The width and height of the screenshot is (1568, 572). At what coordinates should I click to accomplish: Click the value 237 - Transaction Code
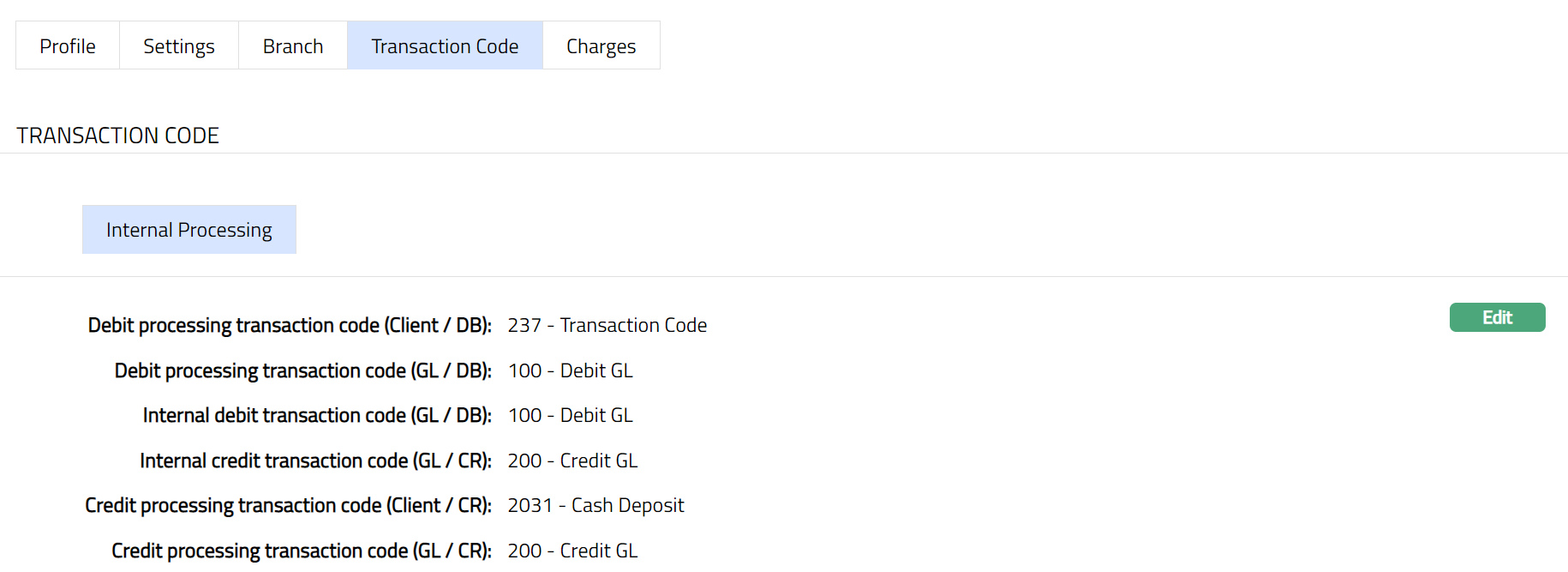coord(607,326)
